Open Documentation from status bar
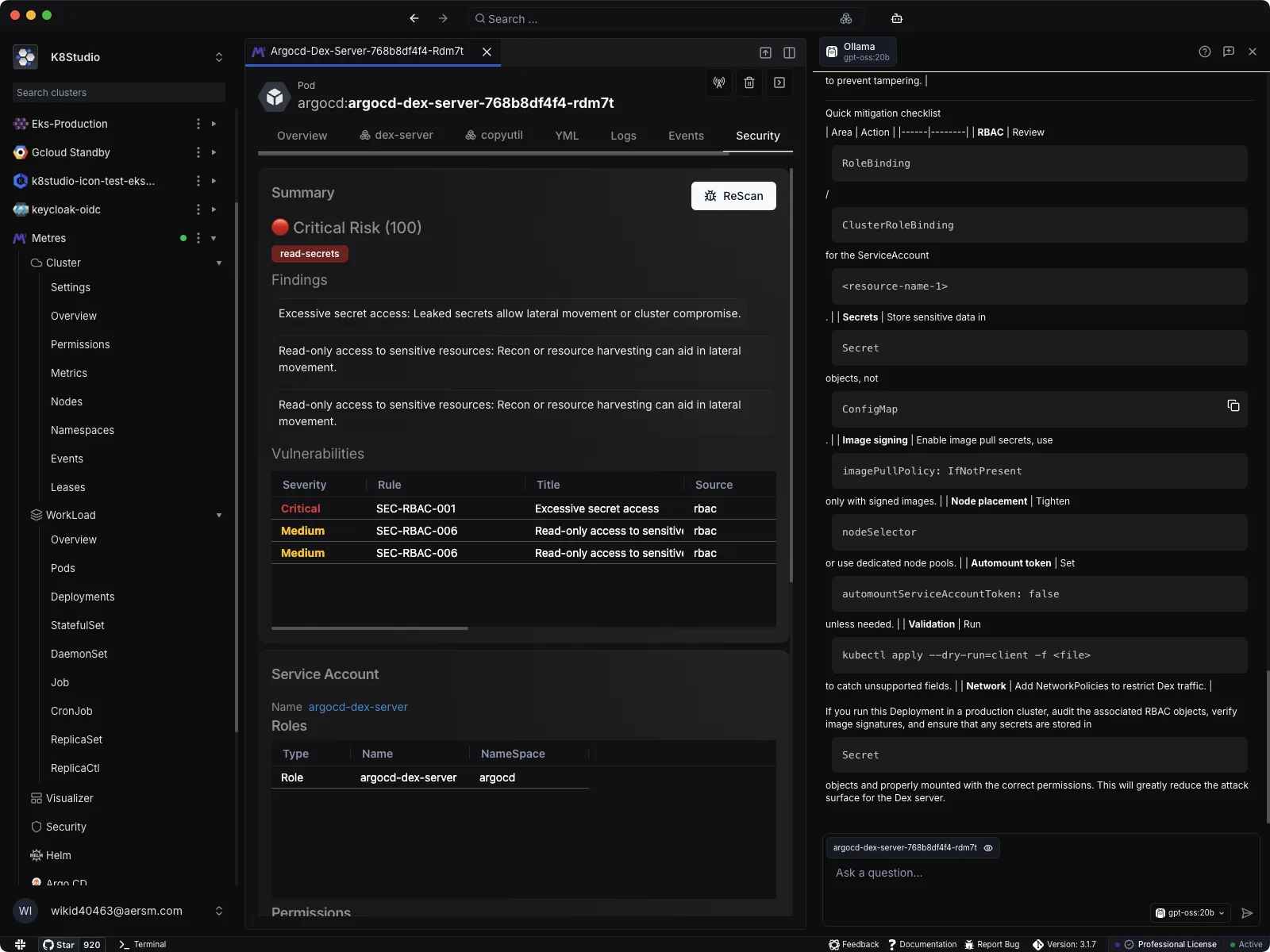 (x=922, y=944)
